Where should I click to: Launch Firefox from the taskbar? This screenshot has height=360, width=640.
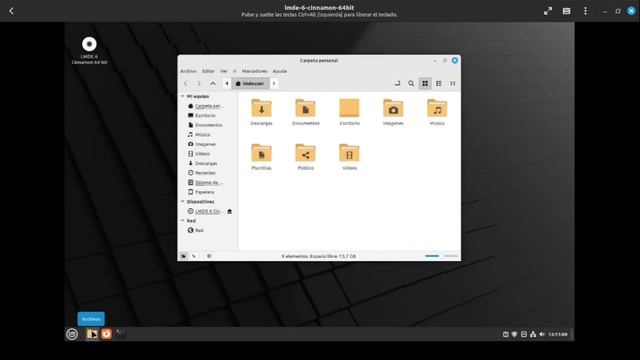106,334
